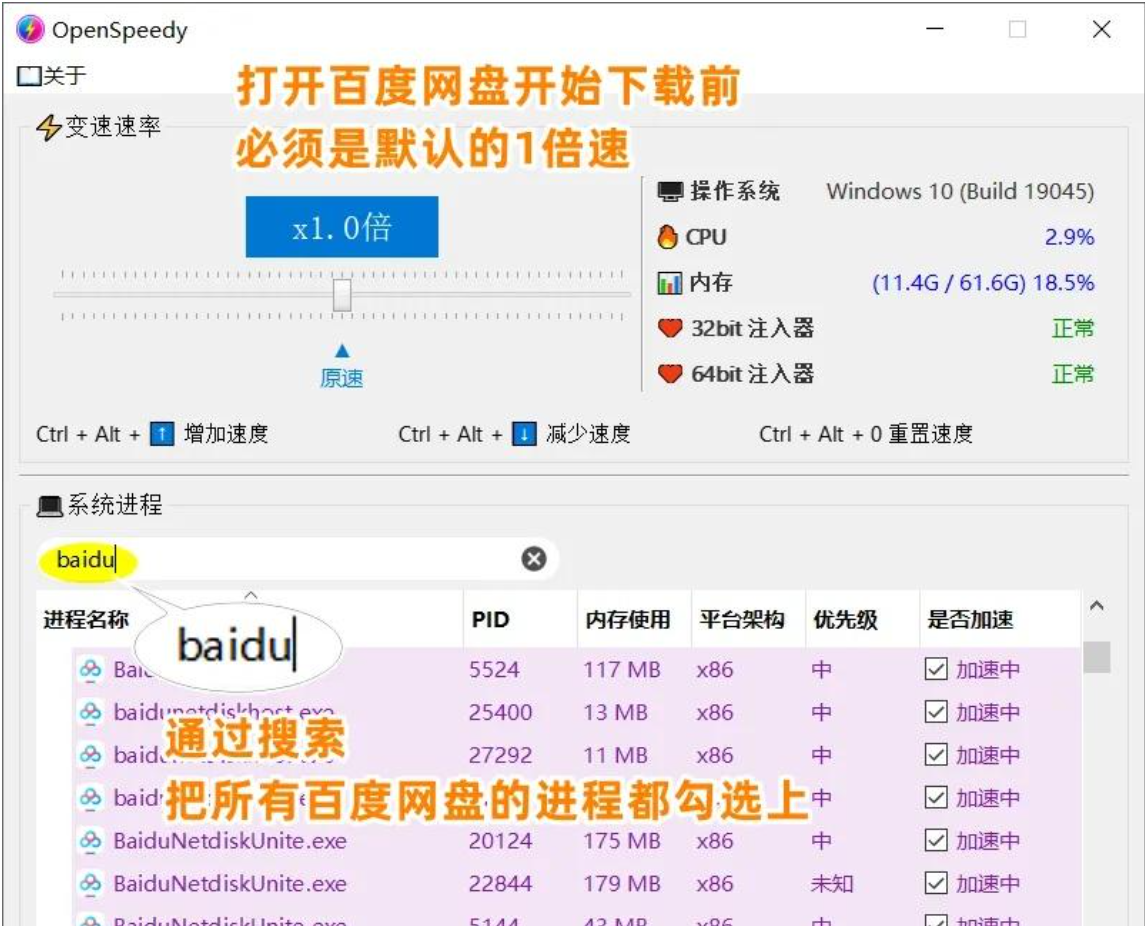Image resolution: width=1145 pixels, height=926 pixels.
Task: Click the flame icon next to CPU
Action: (667, 237)
